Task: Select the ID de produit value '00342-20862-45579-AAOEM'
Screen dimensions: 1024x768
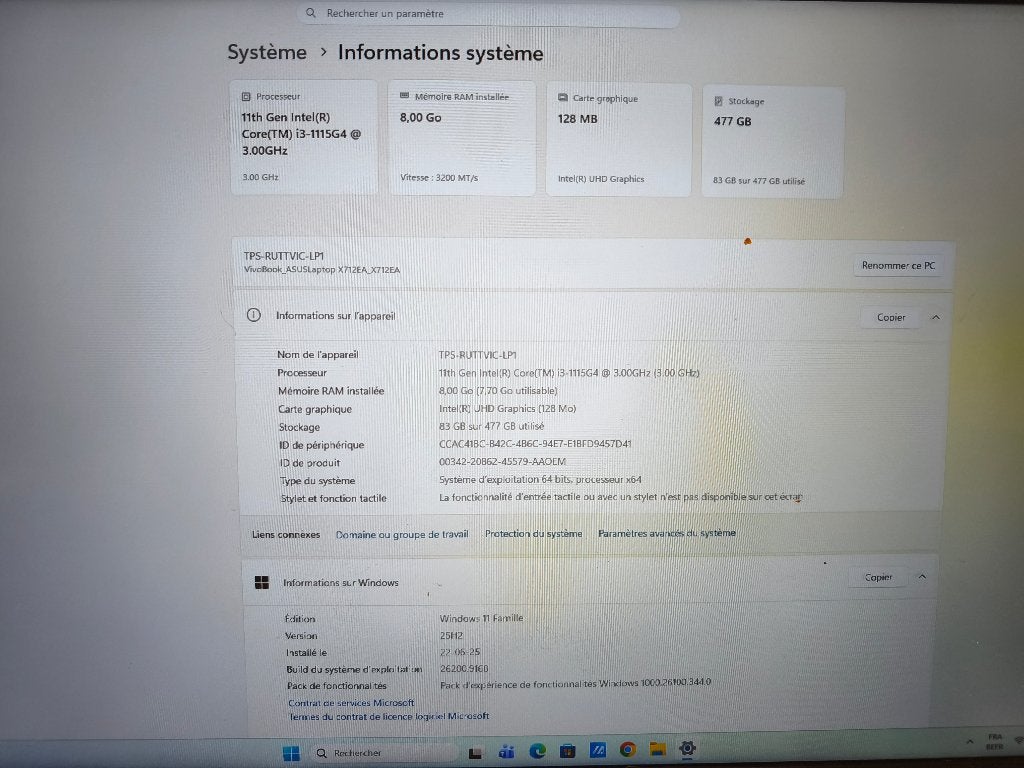Action: [x=502, y=462]
